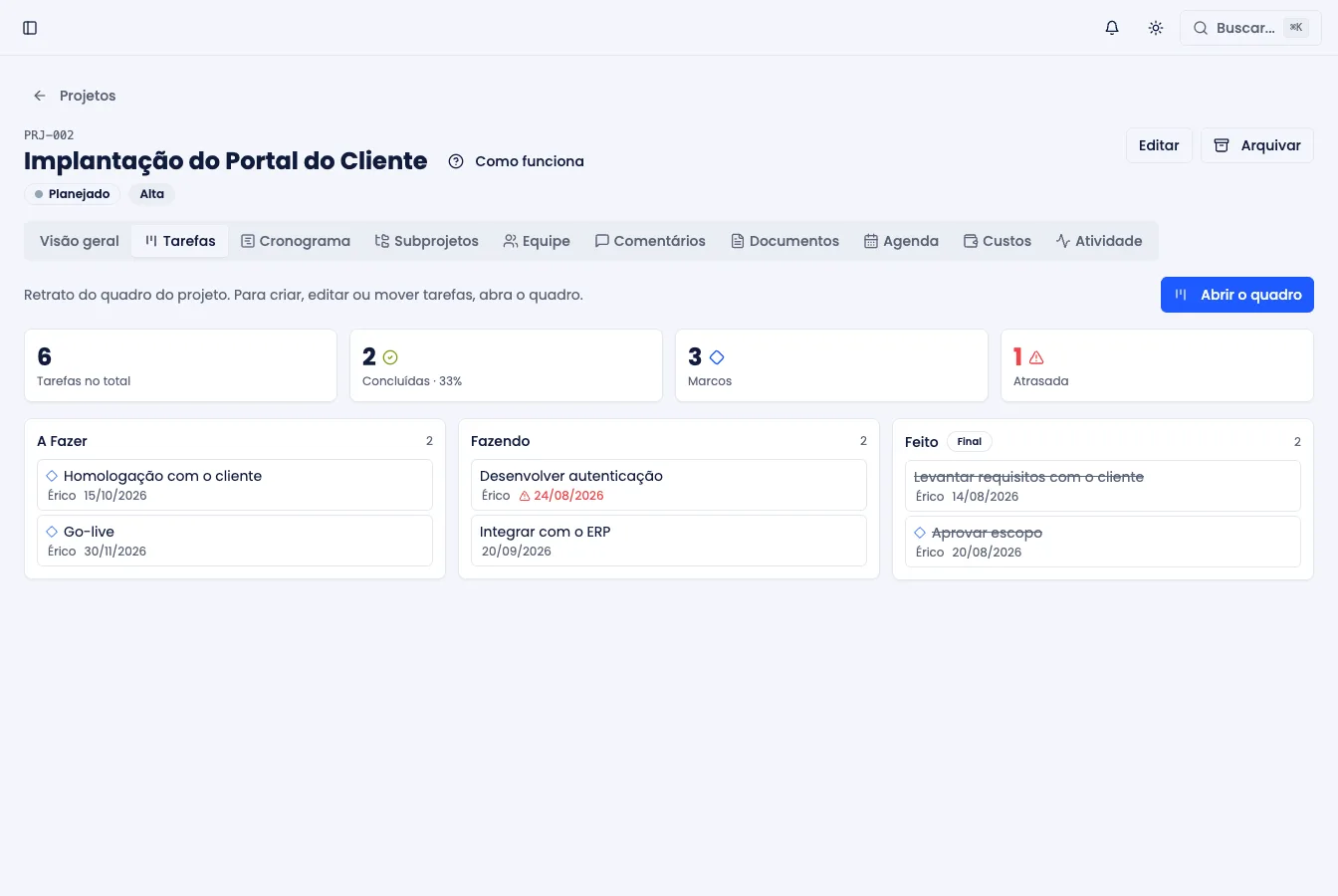Click the PRJ-002 project code
The height and width of the screenshot is (896, 1338).
click(49, 134)
